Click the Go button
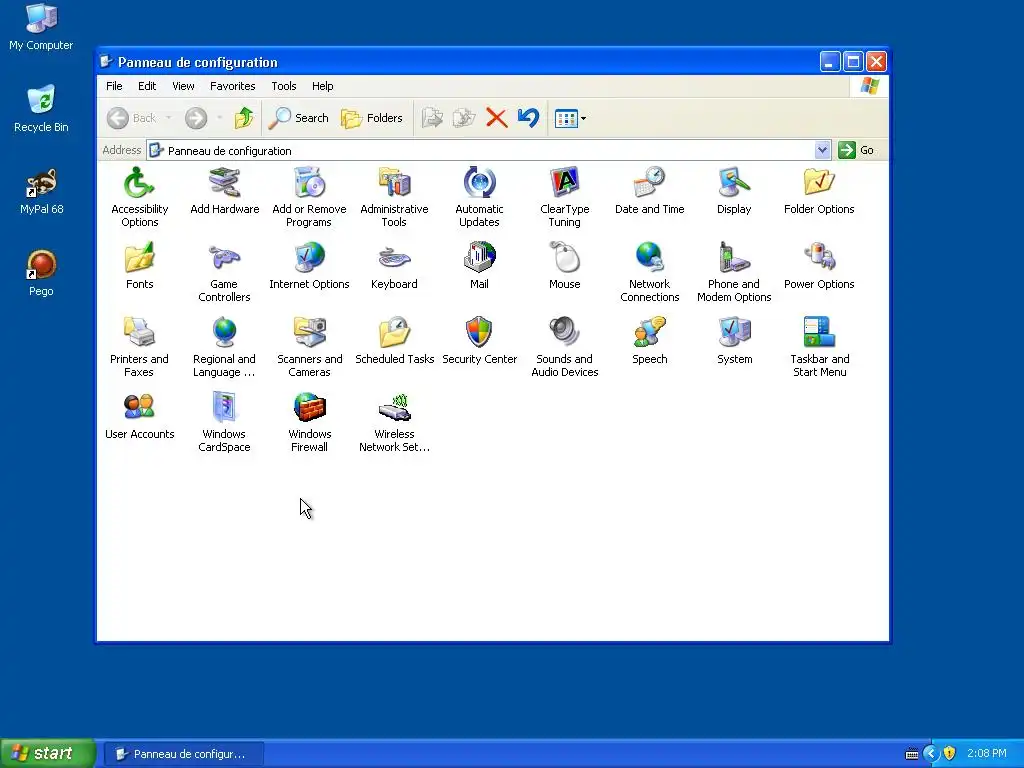 pos(857,150)
